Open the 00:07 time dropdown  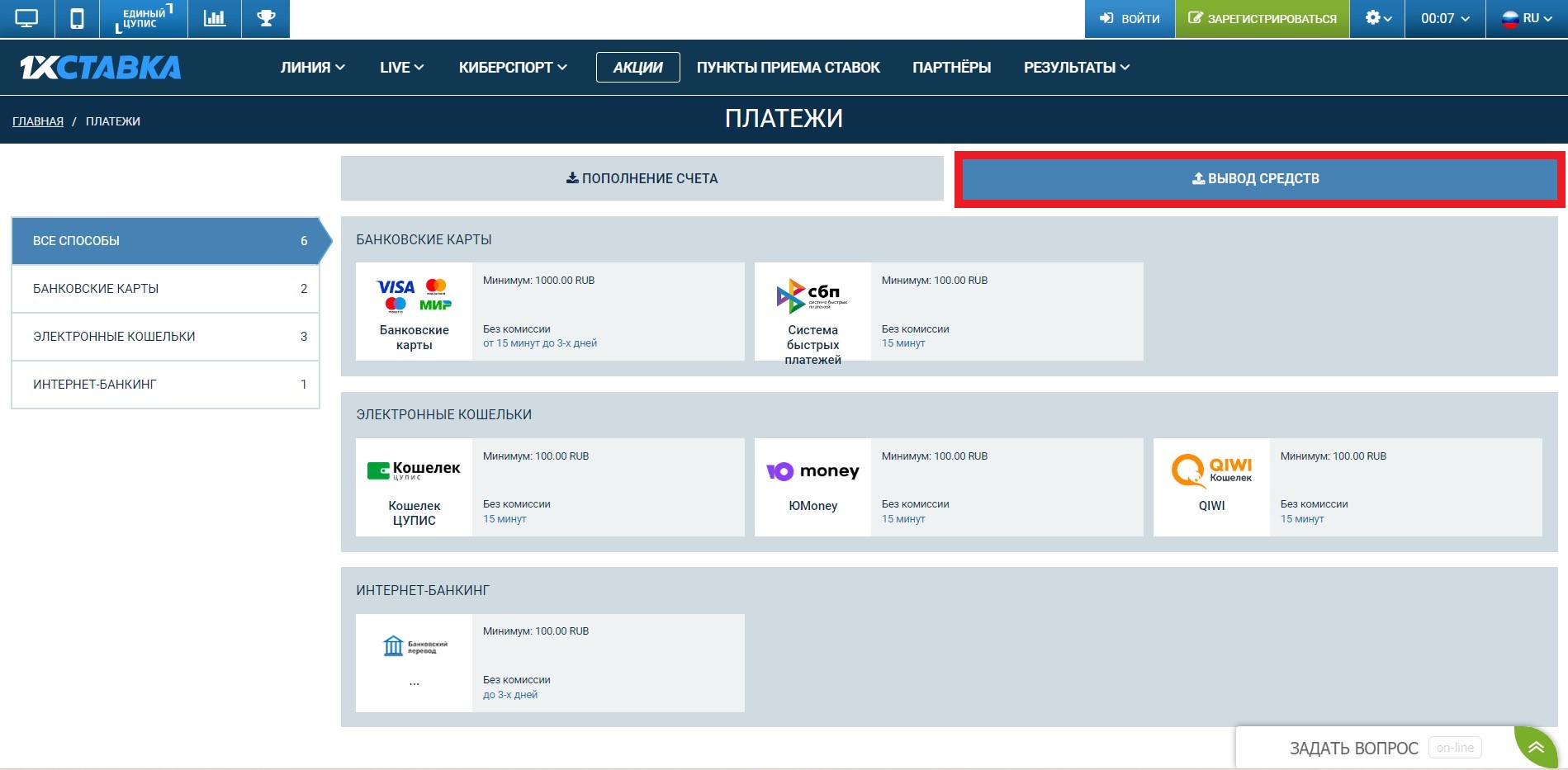[1445, 18]
